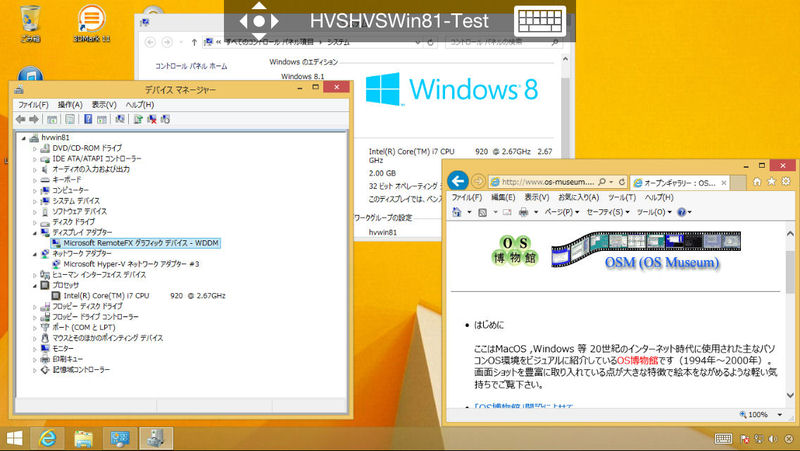Open 編集(E) menu in Internet Explorer
The width and height of the screenshot is (800, 451).
pyautogui.click(x=503, y=197)
